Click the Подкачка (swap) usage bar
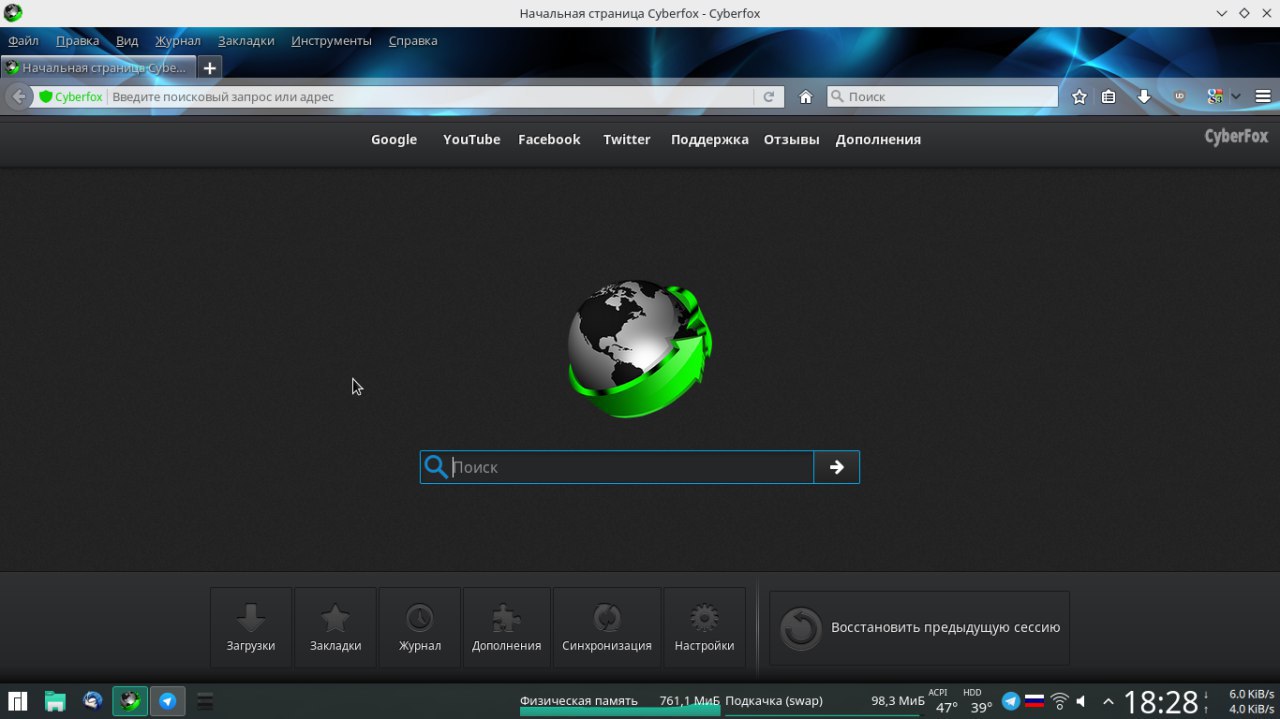Viewport: 1280px width, 719px height. 825,703
